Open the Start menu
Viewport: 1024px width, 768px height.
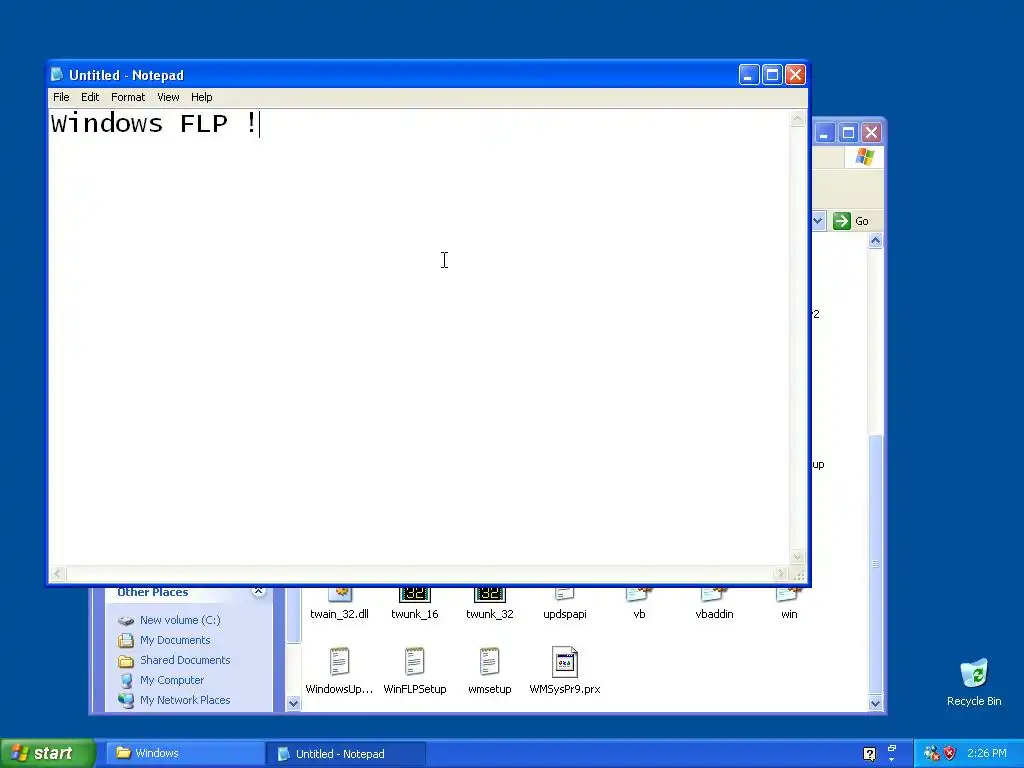48,753
